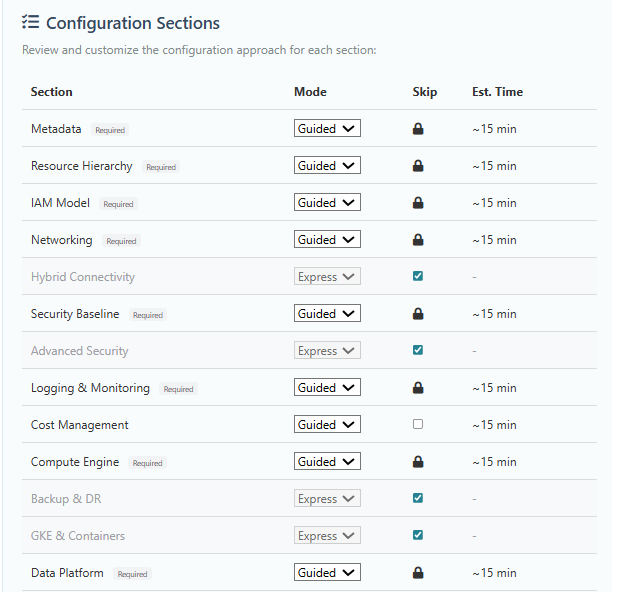Screen dimensions: 626x592
Task: Open the Hybrid Connectivity Express dropdown
Action: (327, 276)
